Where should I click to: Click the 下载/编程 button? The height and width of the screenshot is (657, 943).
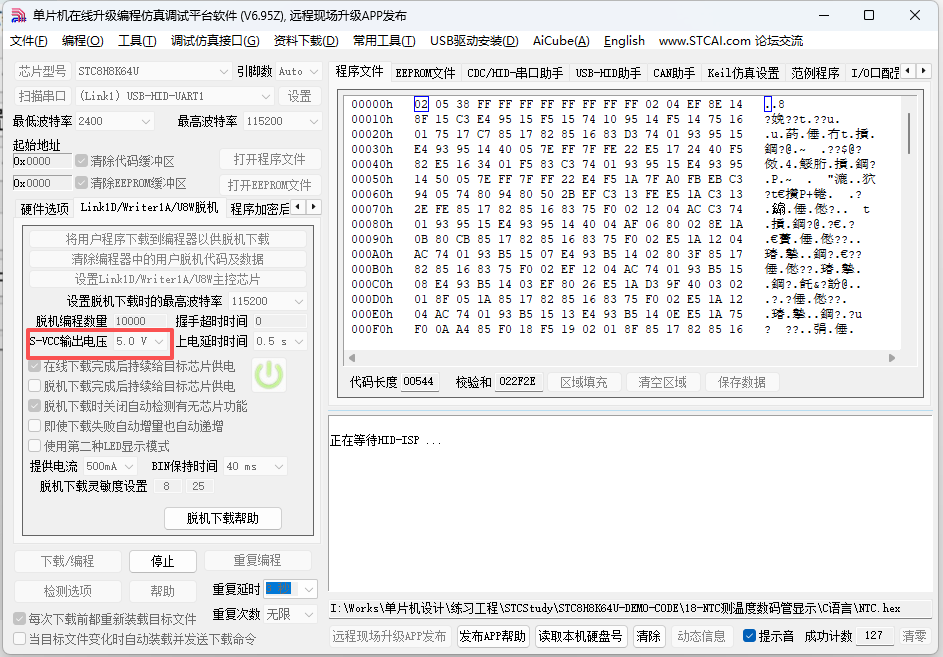coord(67,562)
